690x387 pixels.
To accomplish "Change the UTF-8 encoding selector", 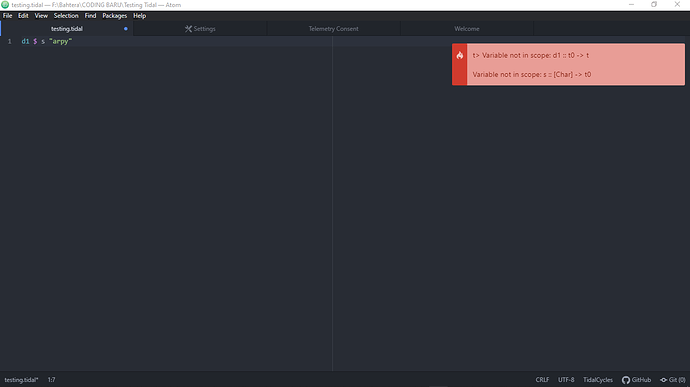I will [x=566, y=380].
